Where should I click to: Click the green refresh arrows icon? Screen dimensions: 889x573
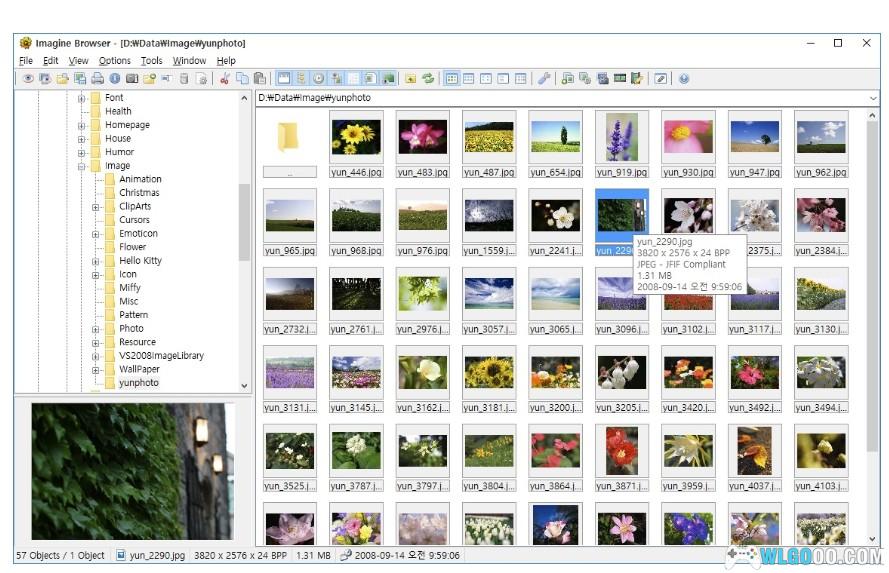428,78
